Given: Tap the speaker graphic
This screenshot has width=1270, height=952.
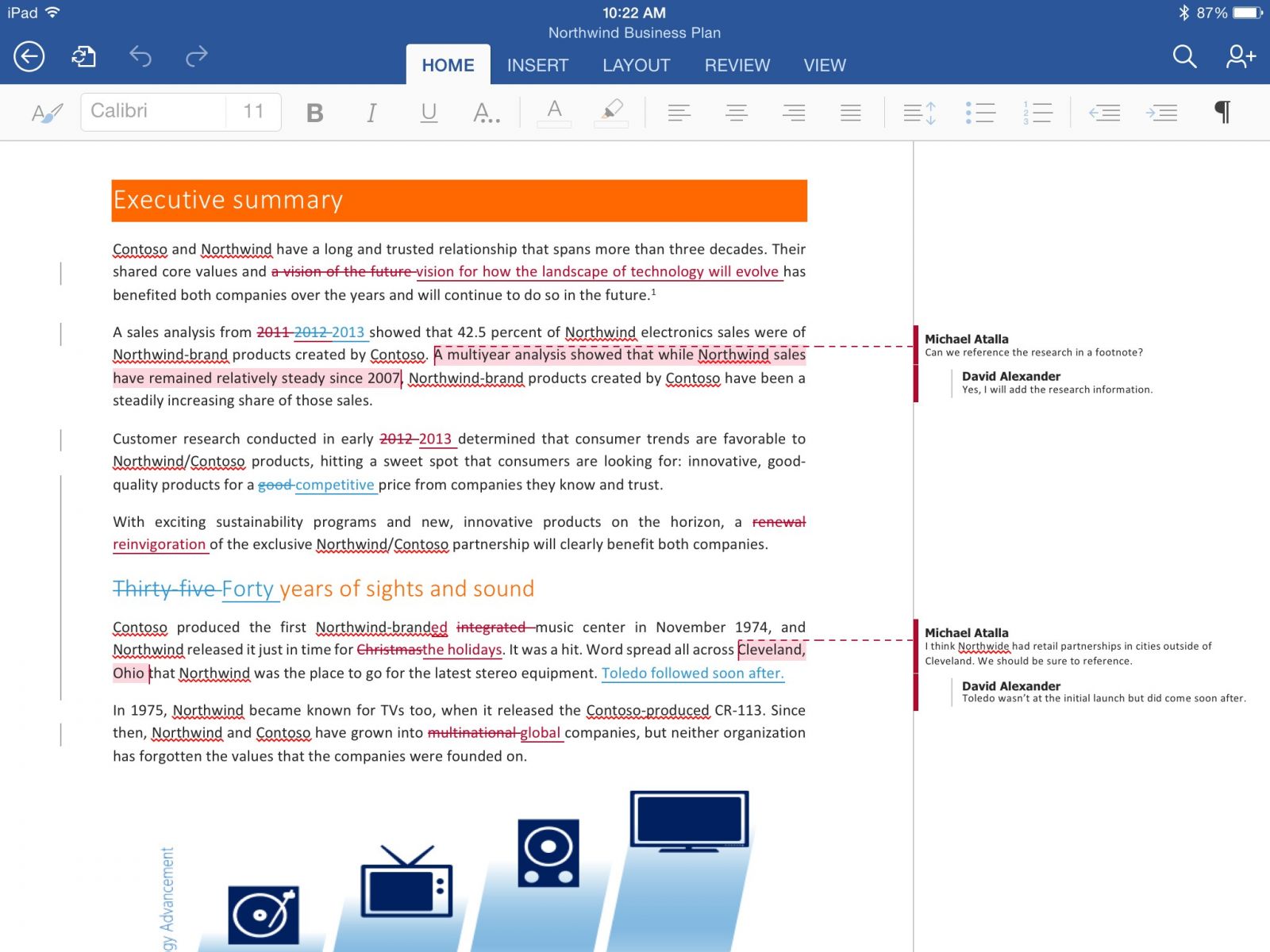Looking at the screenshot, I should click(x=548, y=854).
